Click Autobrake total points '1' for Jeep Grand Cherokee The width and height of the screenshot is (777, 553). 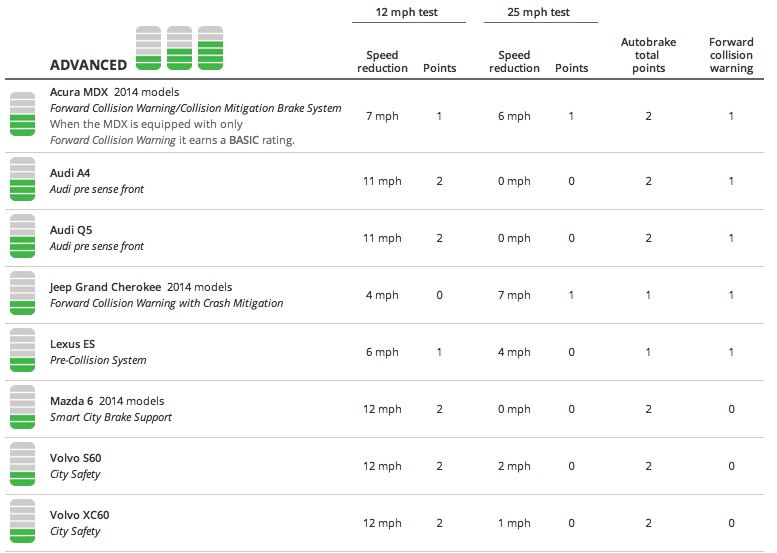pos(648,295)
